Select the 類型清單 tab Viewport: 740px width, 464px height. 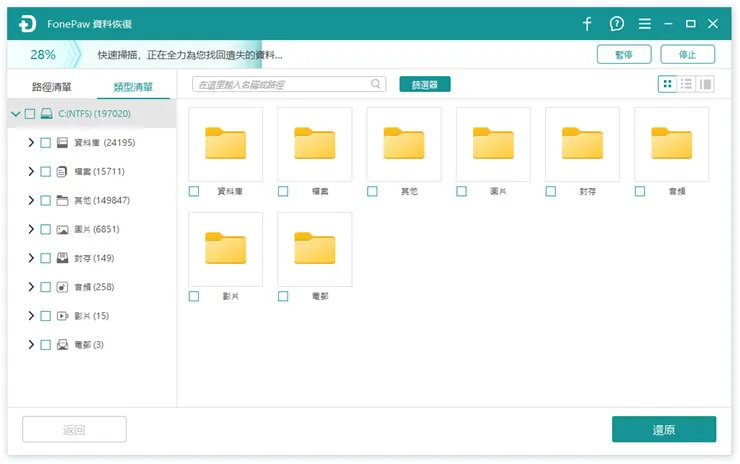133,87
